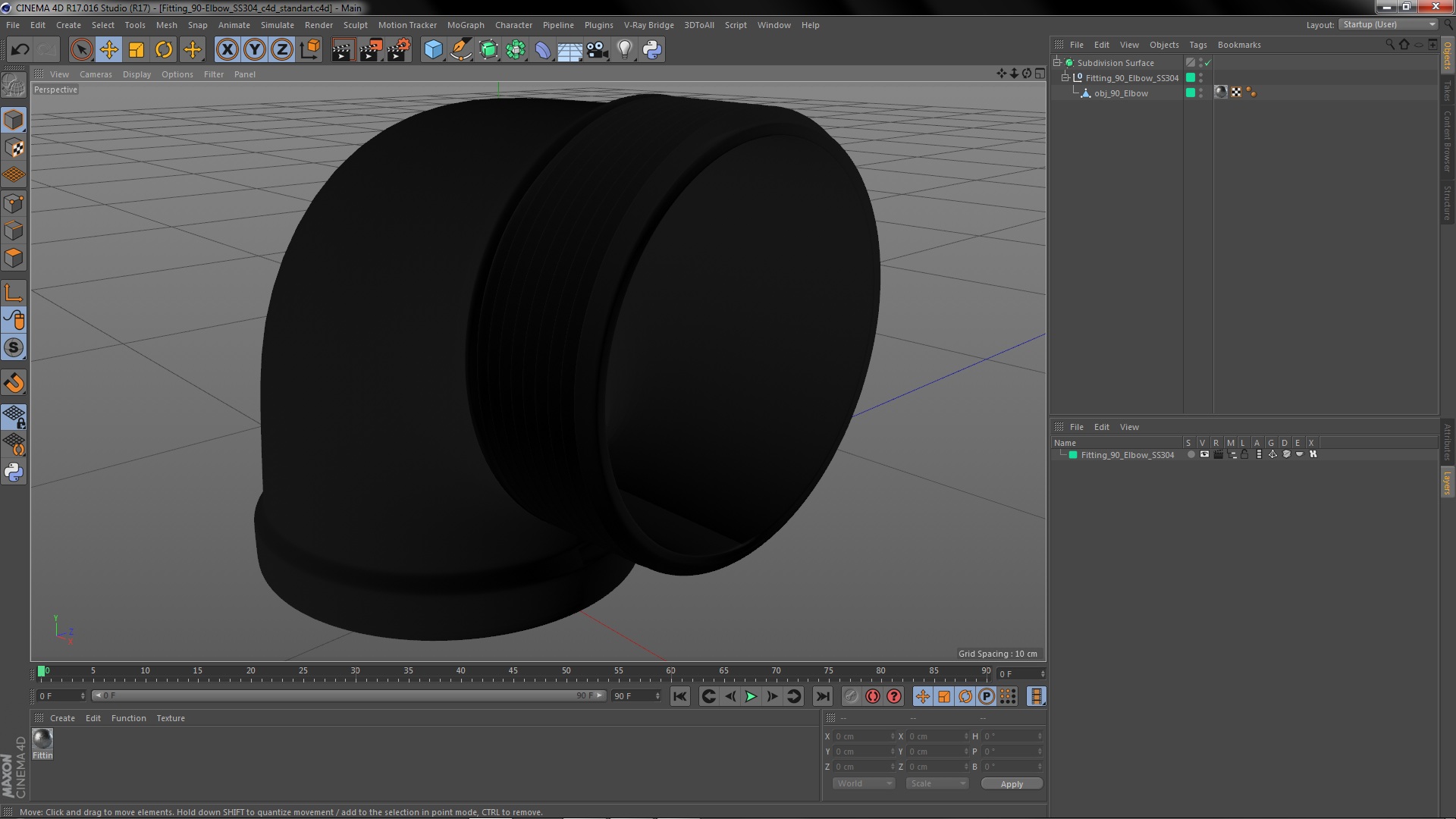Collapse the Subdivision Surface tree item
Image resolution: width=1456 pixels, height=819 pixels.
pos(1057,63)
